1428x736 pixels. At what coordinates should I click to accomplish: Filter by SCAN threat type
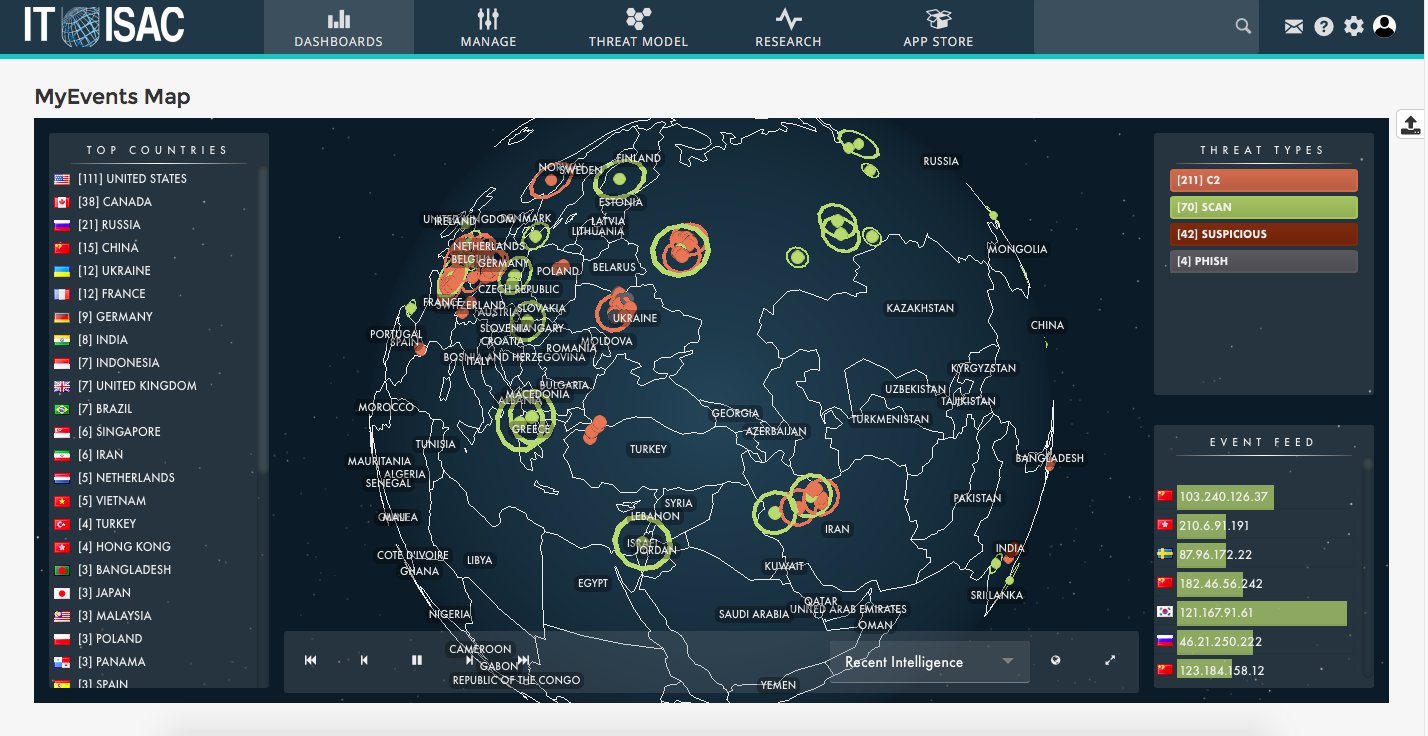1264,208
